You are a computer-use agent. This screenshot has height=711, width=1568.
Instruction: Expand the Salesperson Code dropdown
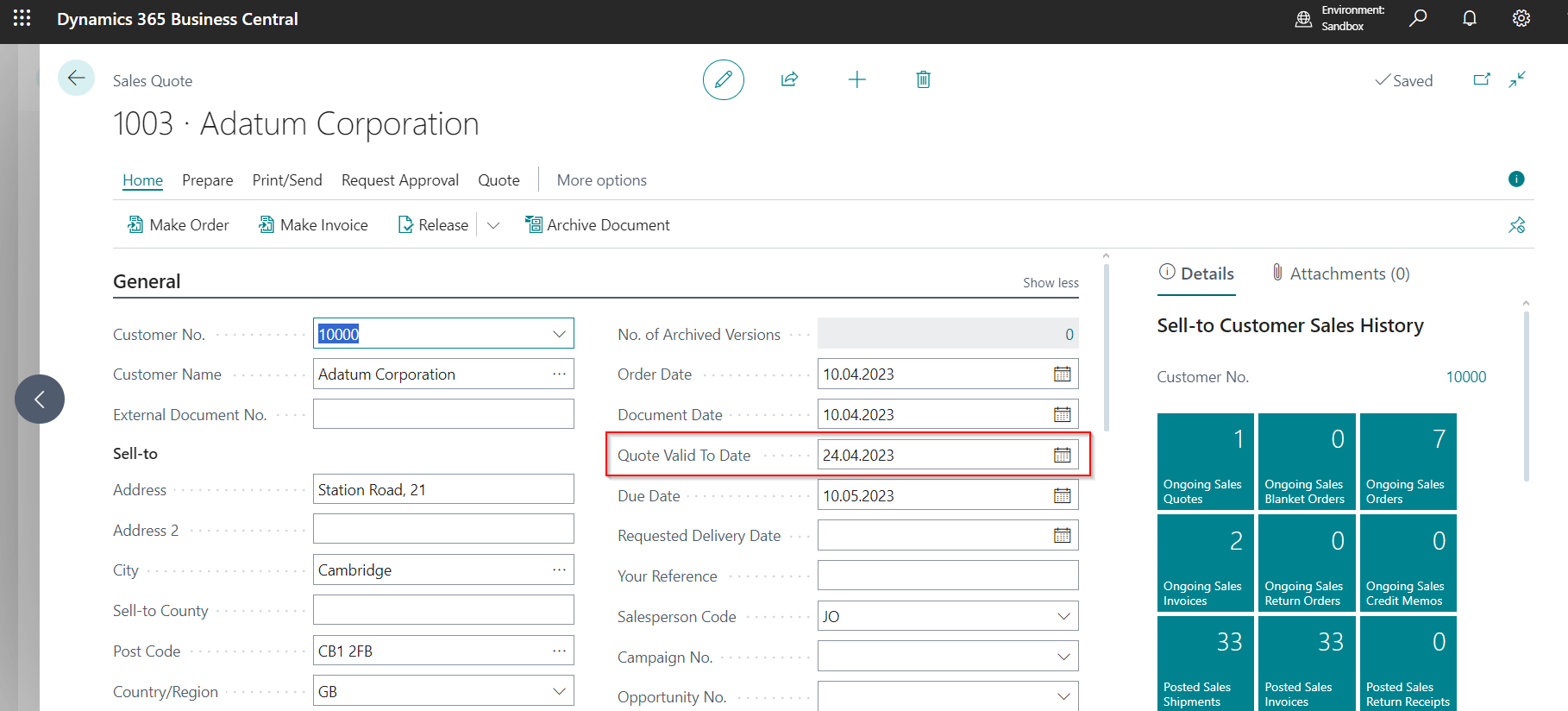[1063, 616]
